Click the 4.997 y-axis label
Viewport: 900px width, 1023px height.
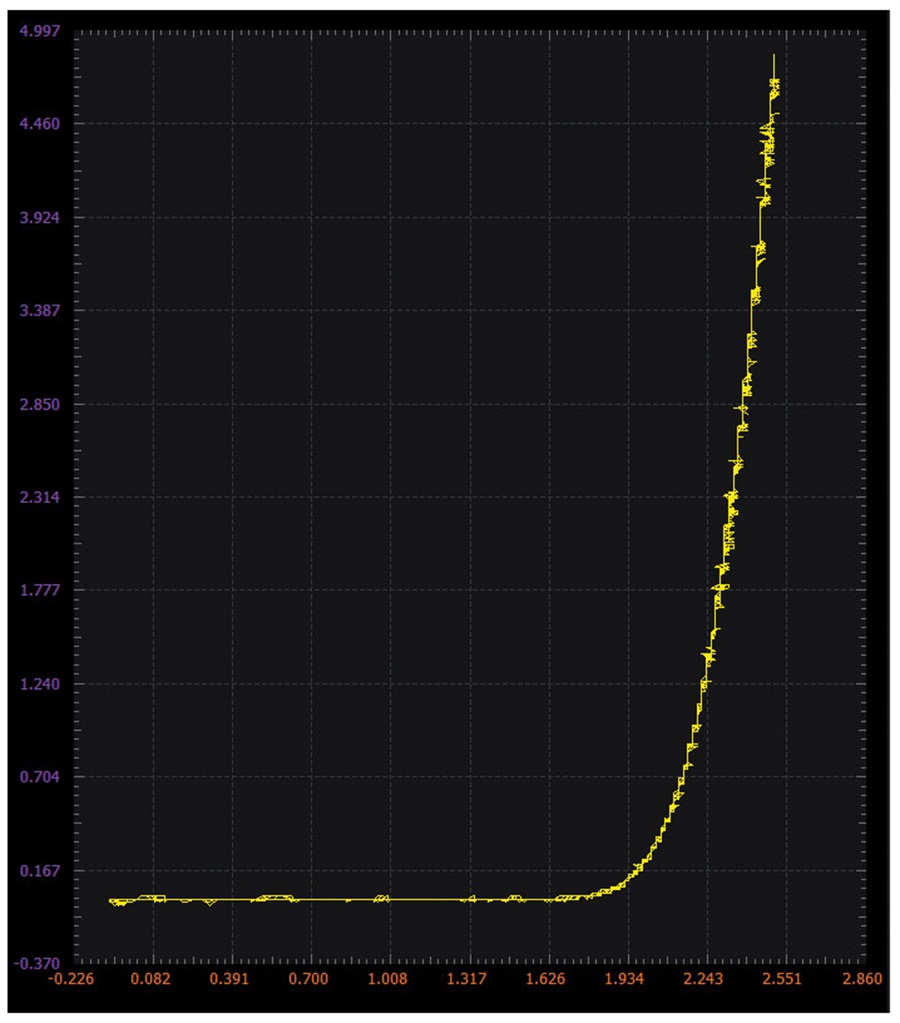tap(40, 31)
